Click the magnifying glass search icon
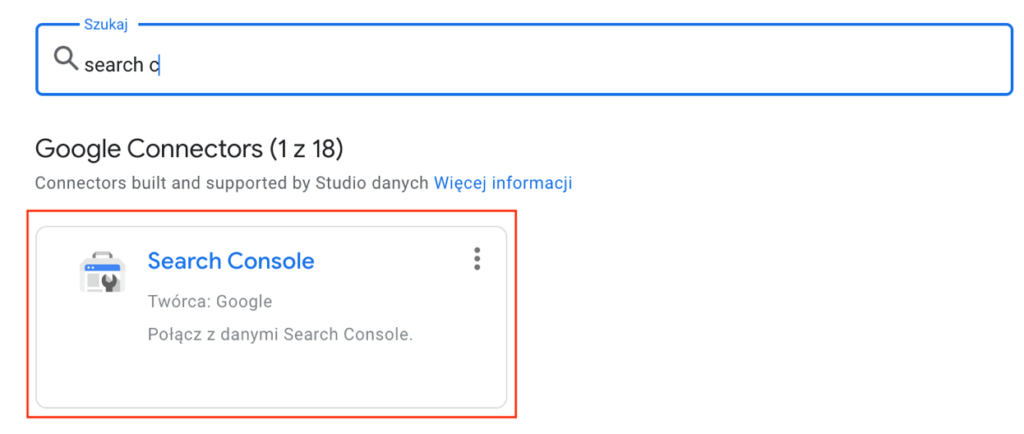The width and height of the screenshot is (1024, 434). [66, 60]
